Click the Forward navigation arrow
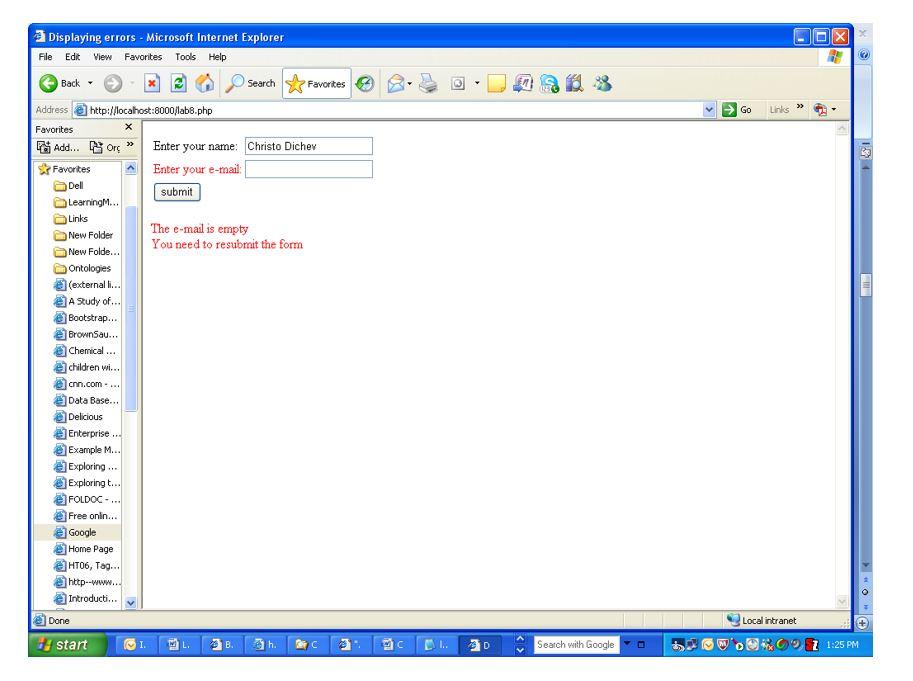The image size is (913, 681). 113,84
